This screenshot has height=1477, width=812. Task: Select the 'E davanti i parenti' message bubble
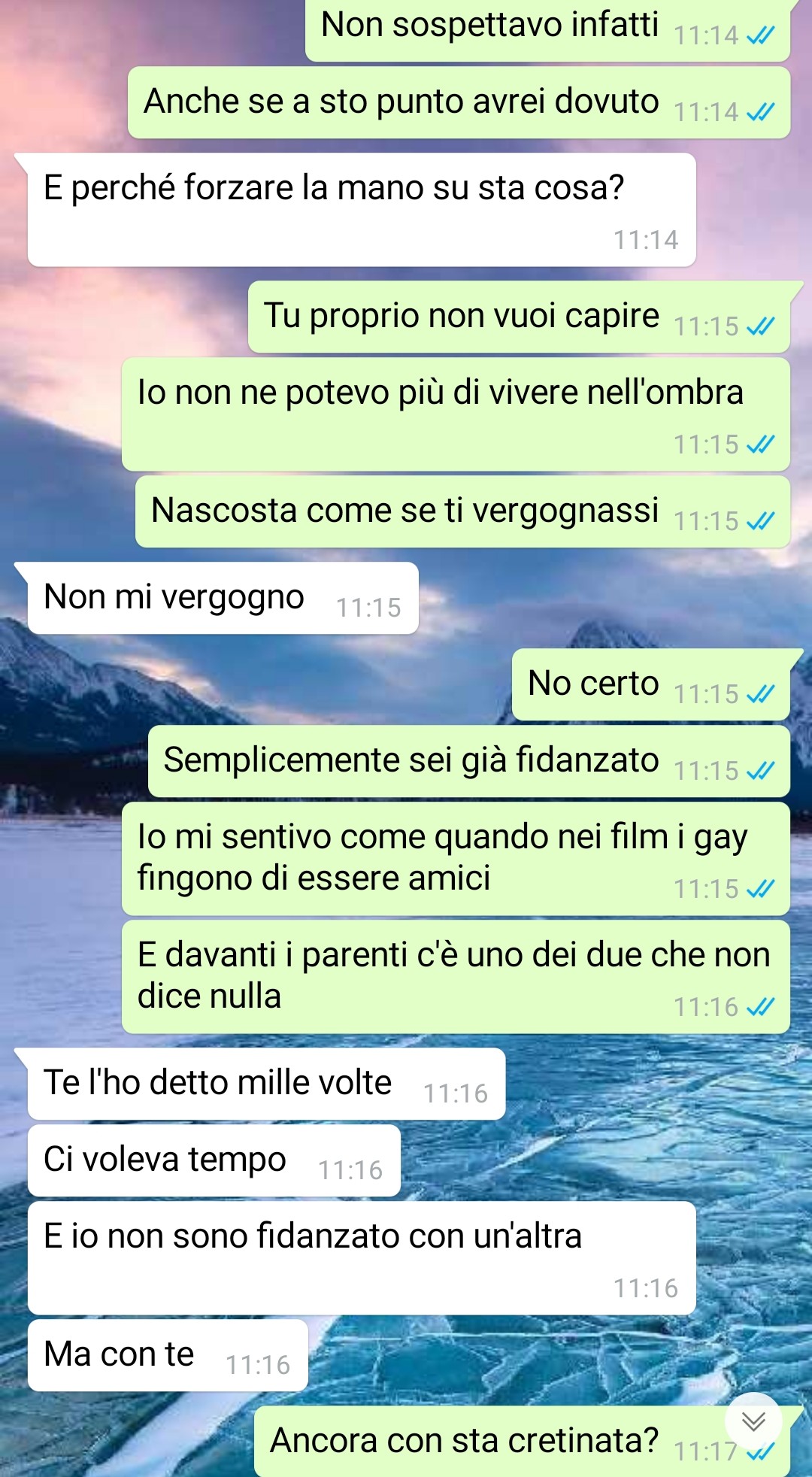pos(456,977)
